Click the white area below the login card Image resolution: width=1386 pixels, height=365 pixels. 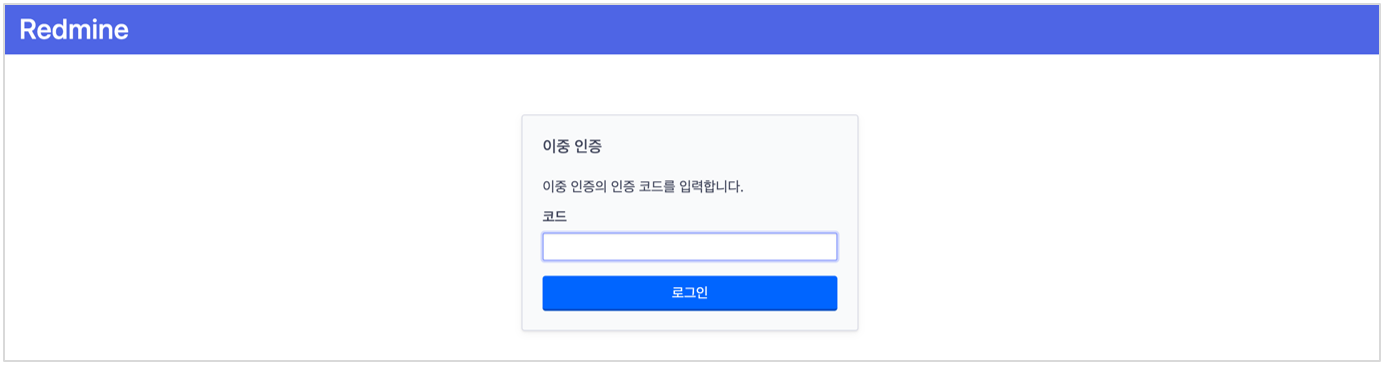click(690, 346)
